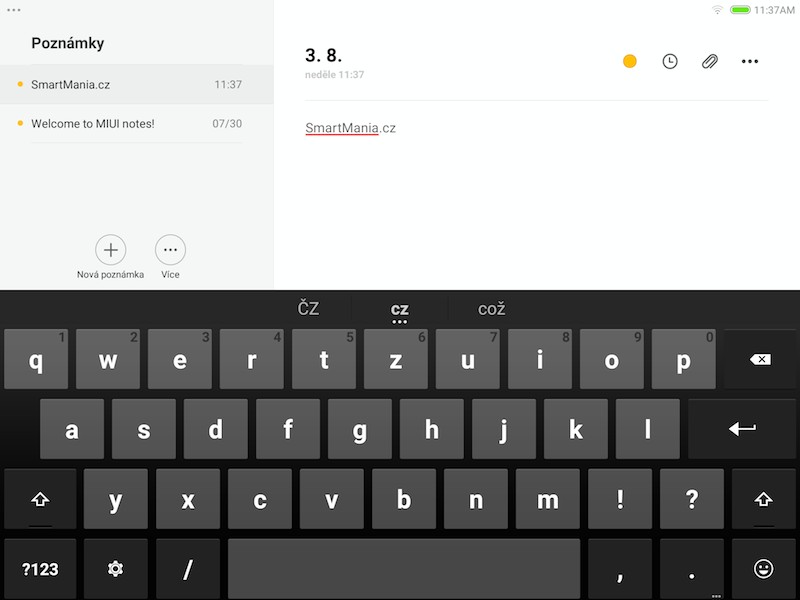Attach a file using the paperclip icon
Image resolution: width=800 pixels, height=600 pixels.
click(x=710, y=61)
